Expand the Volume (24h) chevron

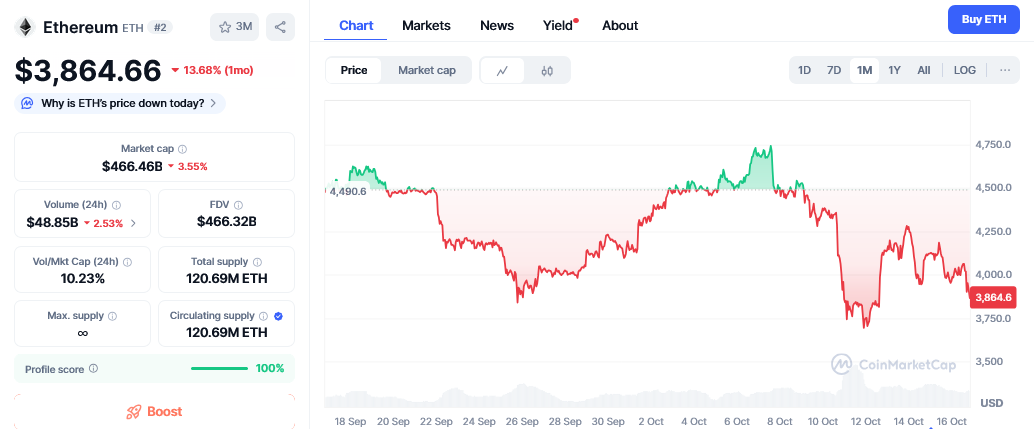[134, 223]
